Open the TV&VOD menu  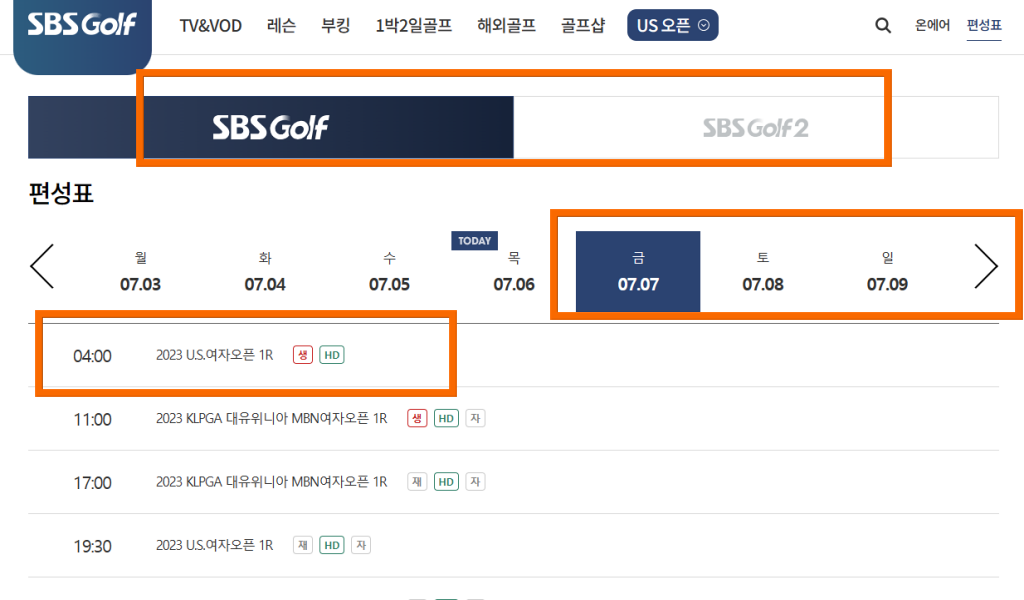[x=210, y=25]
